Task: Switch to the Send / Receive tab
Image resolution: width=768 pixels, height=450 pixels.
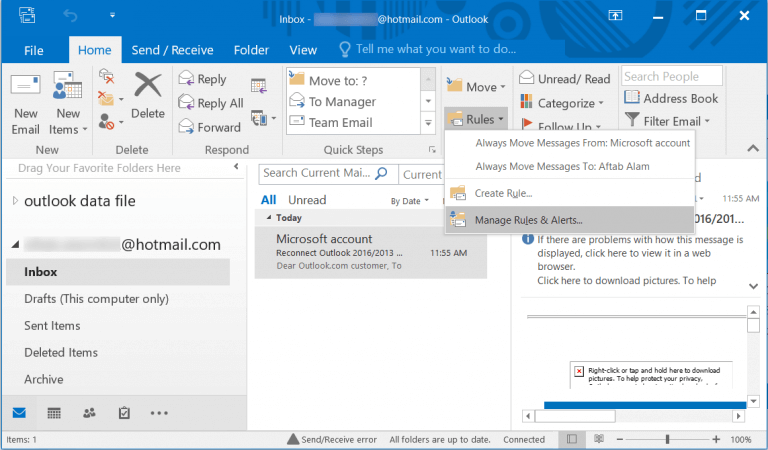Action: 172,50
